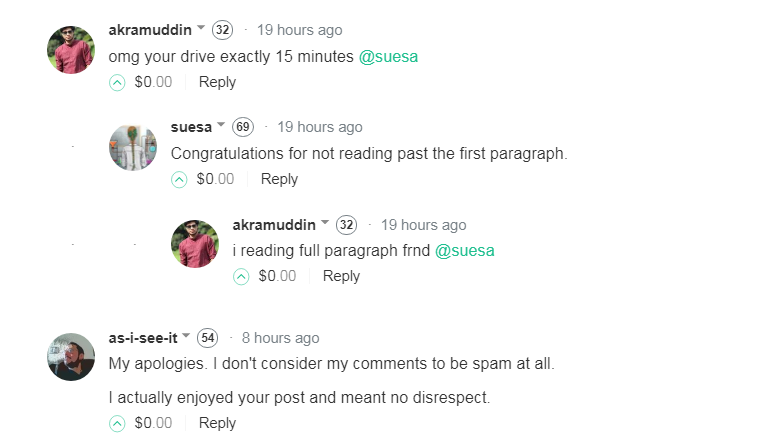Image resolution: width=770 pixels, height=436 pixels.
Task: Open akramuddin's avatar on the nested reply
Action: pos(195,244)
